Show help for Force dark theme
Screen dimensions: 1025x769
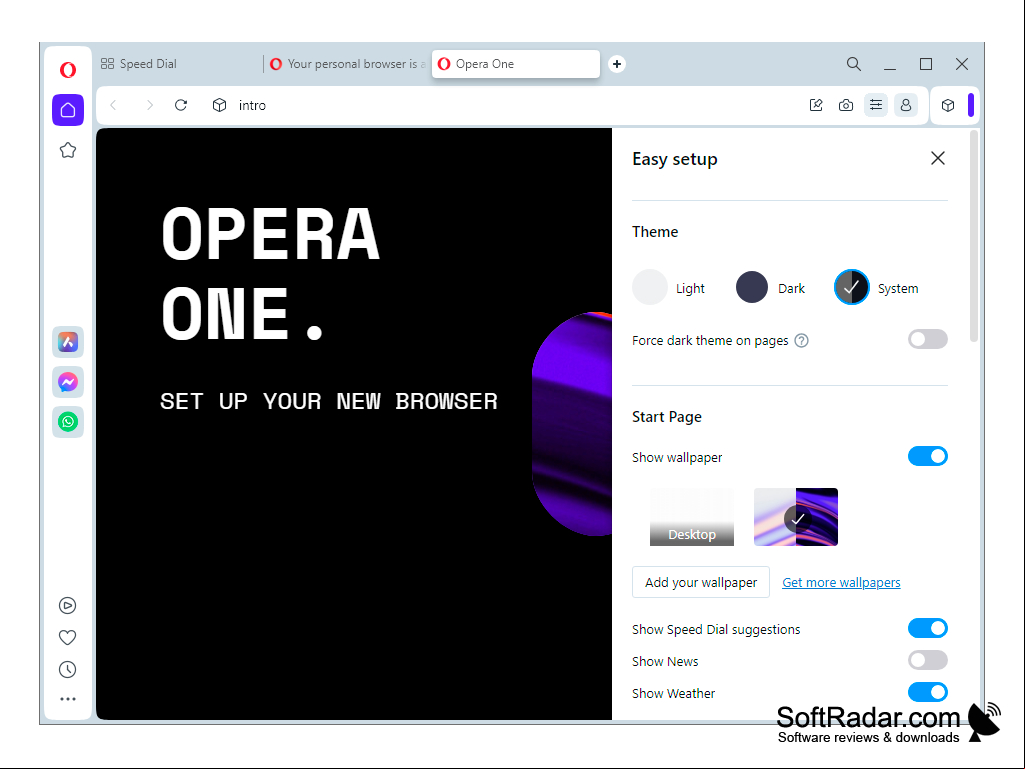click(x=801, y=341)
